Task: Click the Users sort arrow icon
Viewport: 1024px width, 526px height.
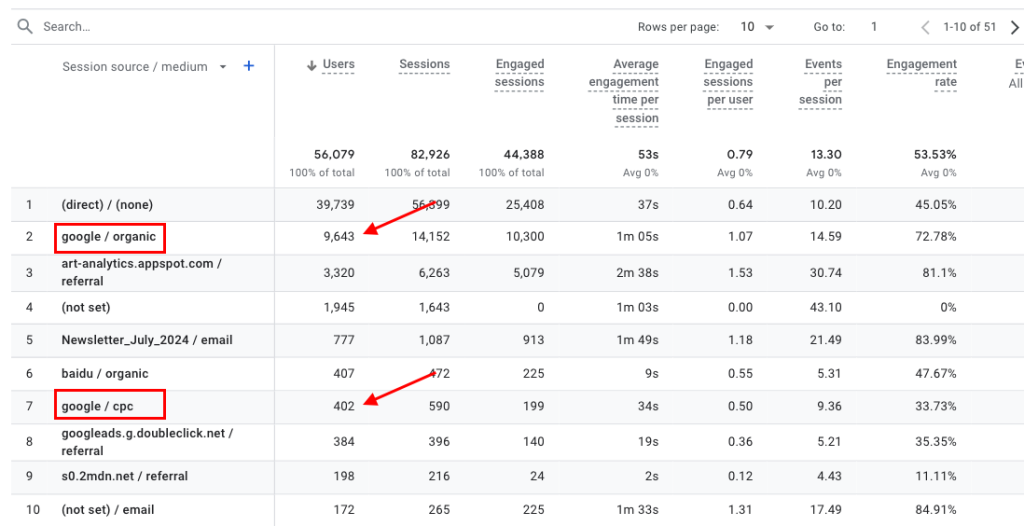Action: pos(311,65)
